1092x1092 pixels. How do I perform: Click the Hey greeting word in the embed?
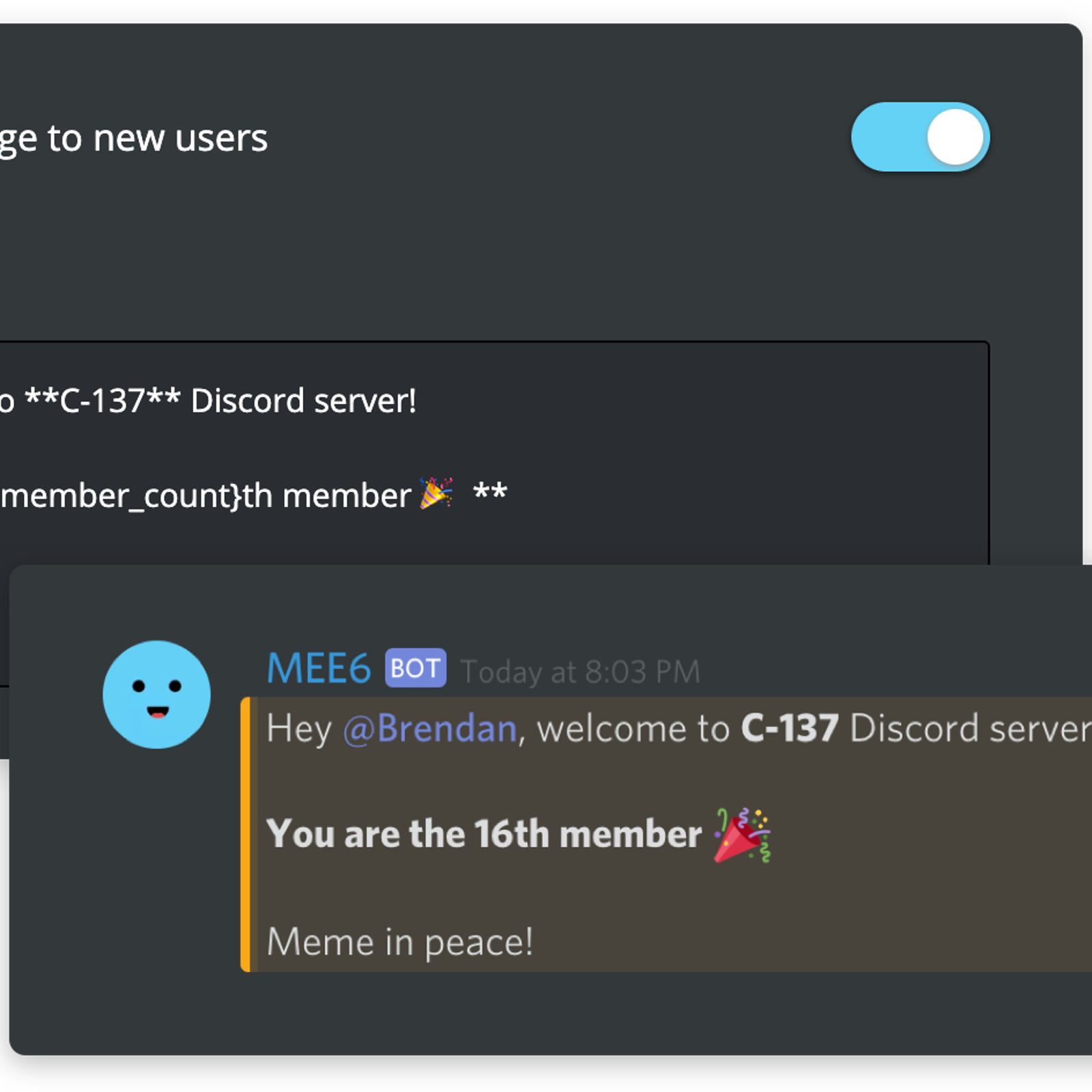(299, 729)
